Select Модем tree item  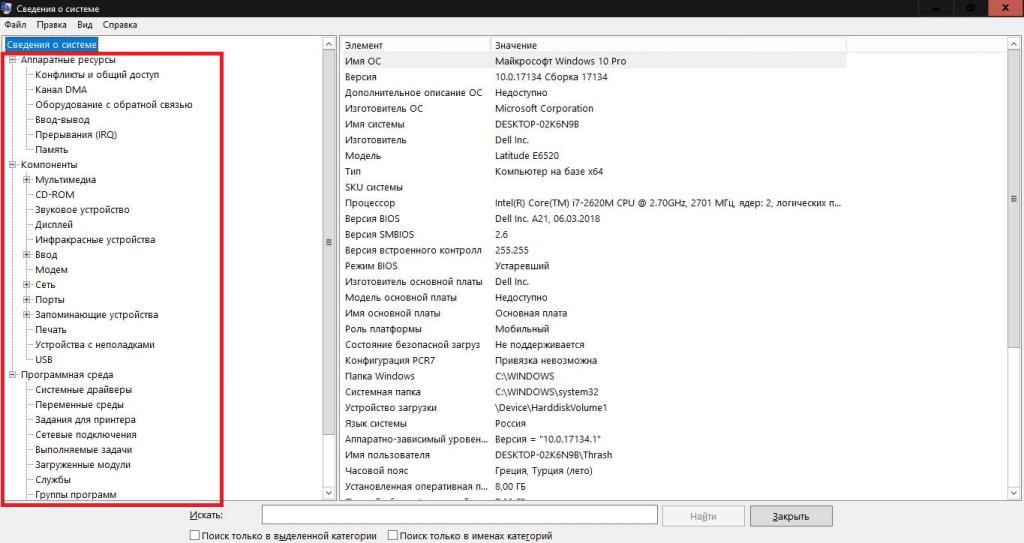[51, 270]
